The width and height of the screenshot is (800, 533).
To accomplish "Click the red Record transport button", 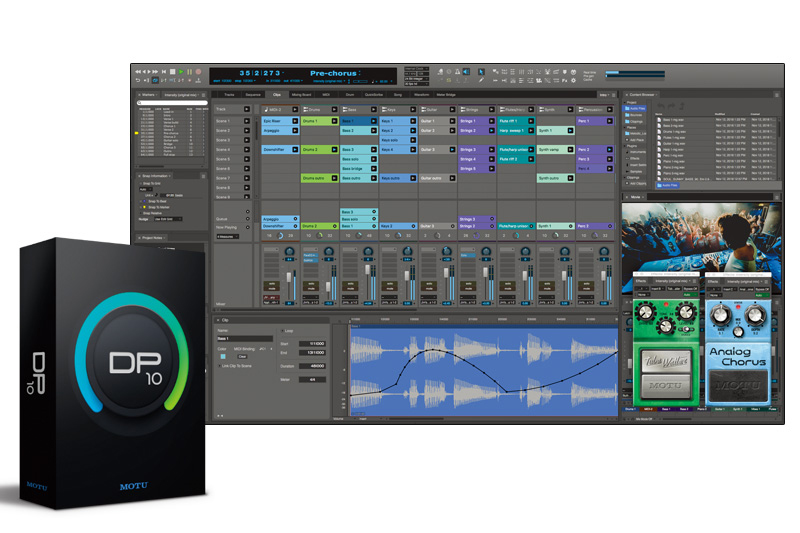I will pyautogui.click(x=198, y=72).
